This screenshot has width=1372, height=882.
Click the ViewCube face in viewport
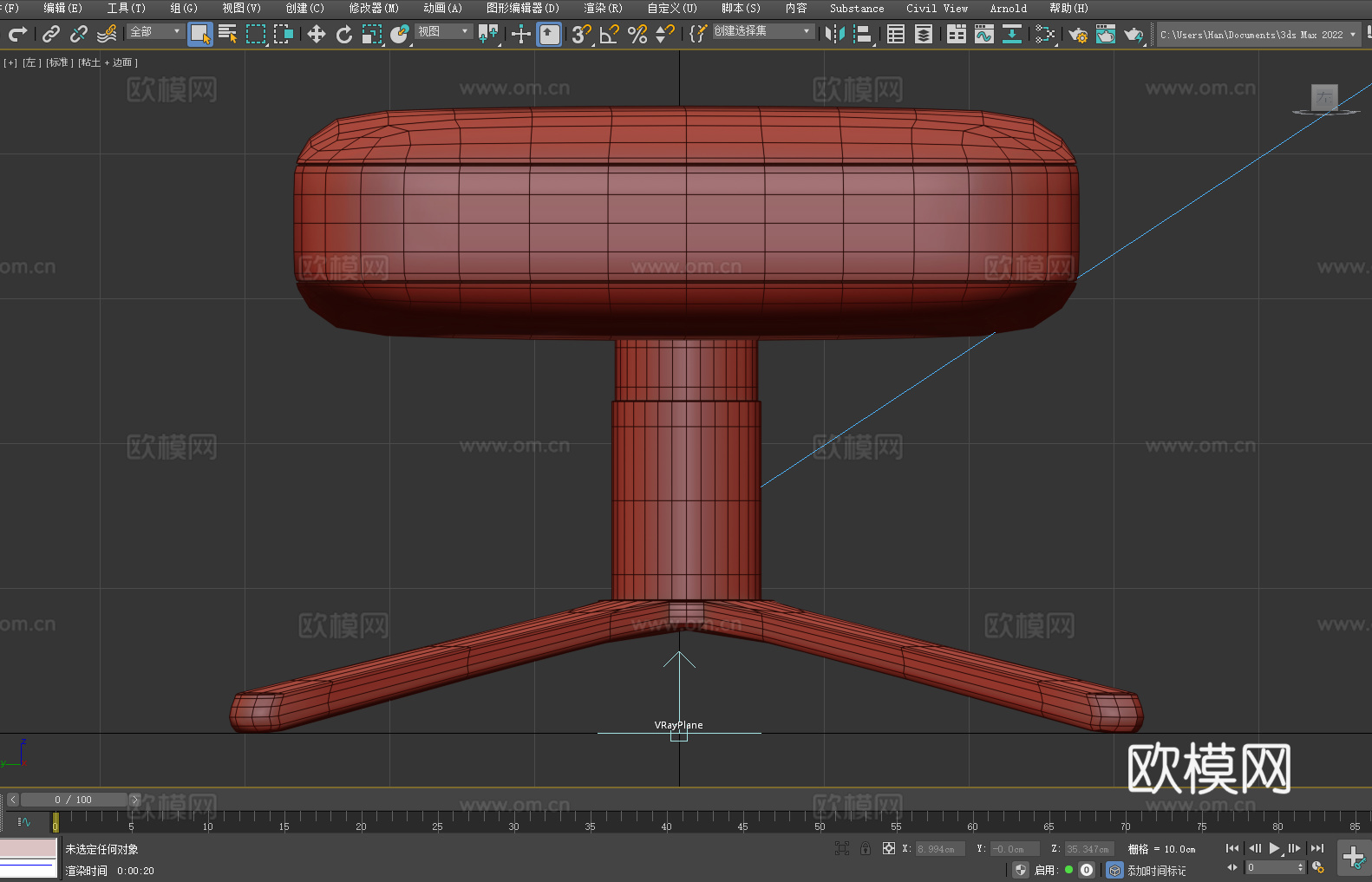[x=1324, y=97]
